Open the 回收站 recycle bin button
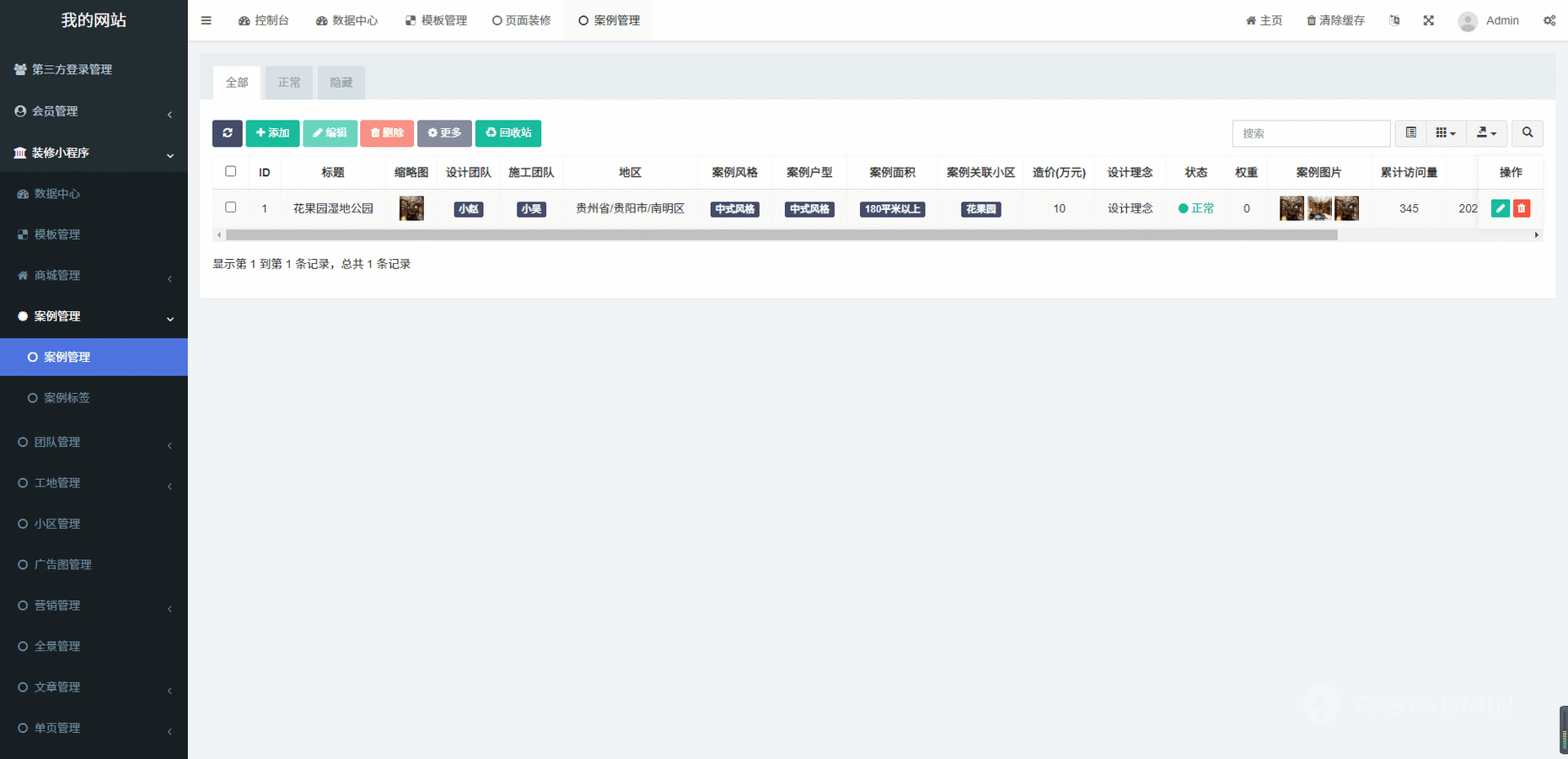This screenshot has height=759, width=1568. pos(508,133)
